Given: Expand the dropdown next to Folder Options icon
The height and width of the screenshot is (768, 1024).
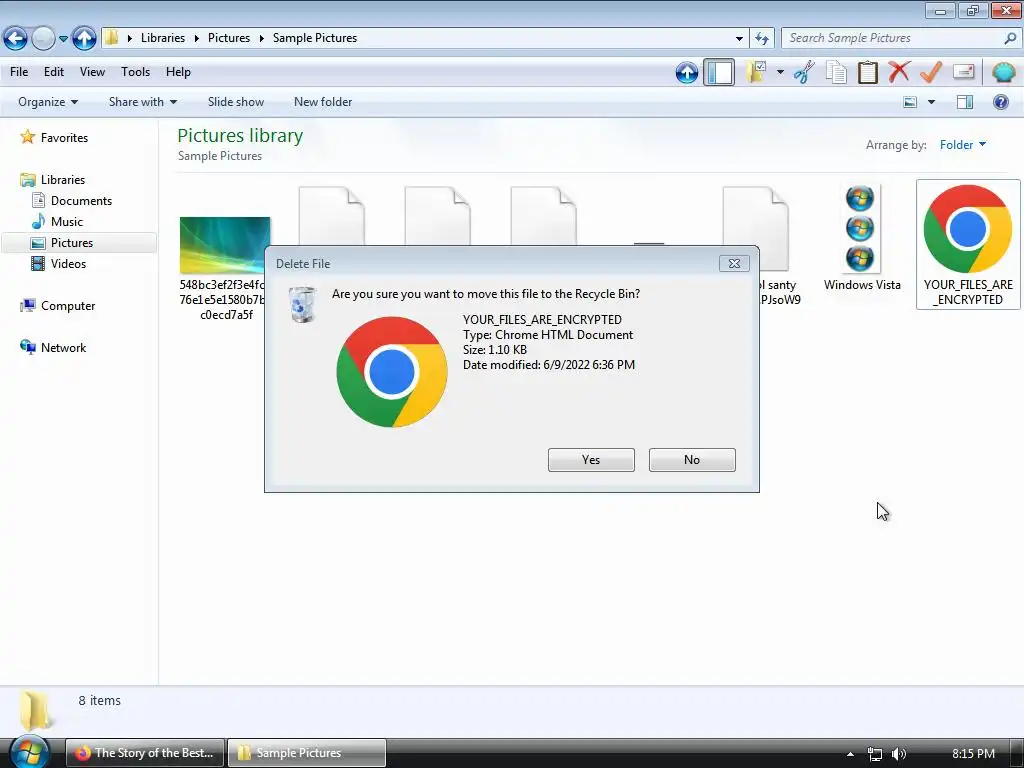Looking at the screenshot, I should [x=780, y=72].
